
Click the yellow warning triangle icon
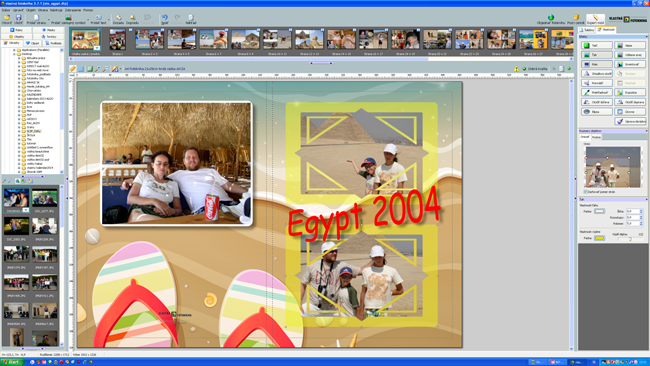pyautogui.click(x=517, y=69)
